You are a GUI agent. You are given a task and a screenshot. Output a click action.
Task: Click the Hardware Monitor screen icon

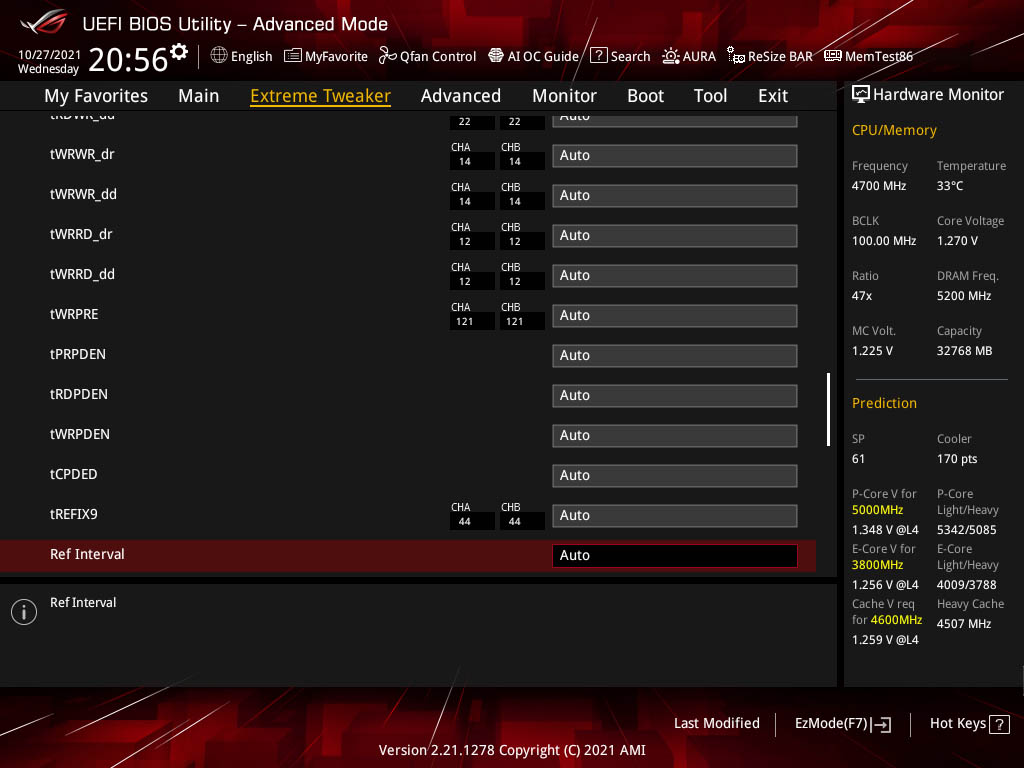pos(861,95)
